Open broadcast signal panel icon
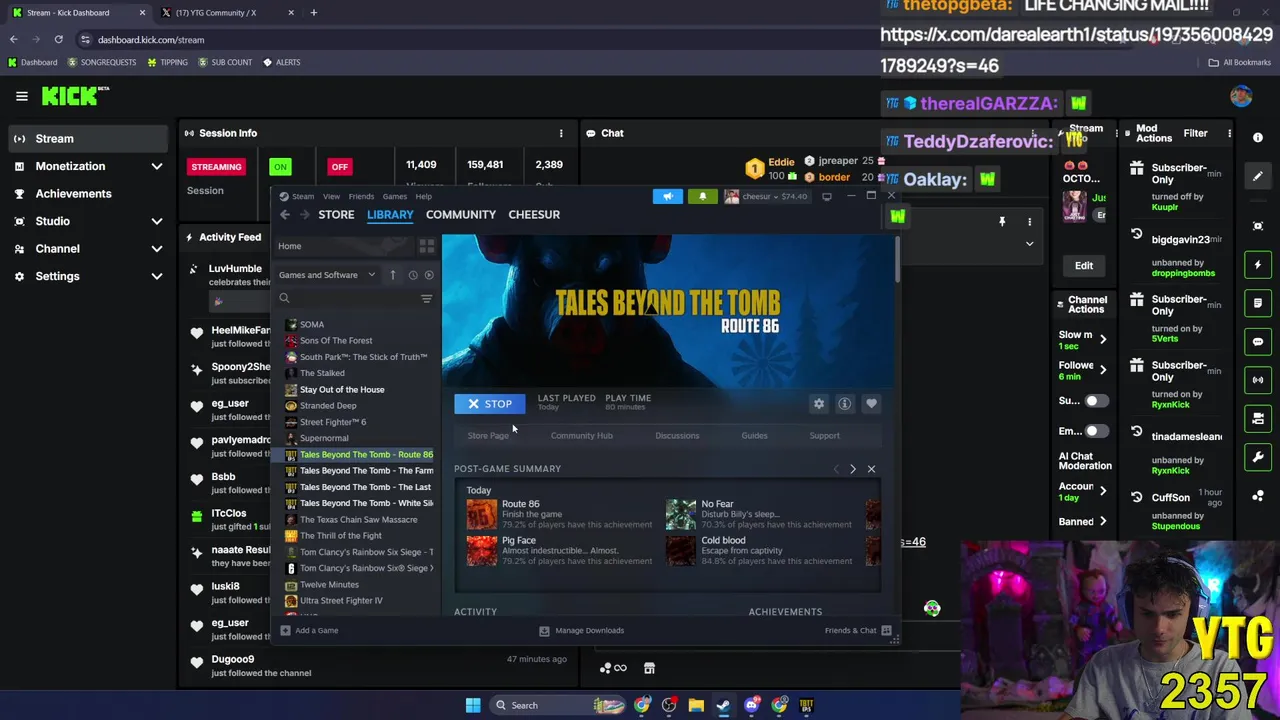1280x720 pixels. pos(1258,380)
